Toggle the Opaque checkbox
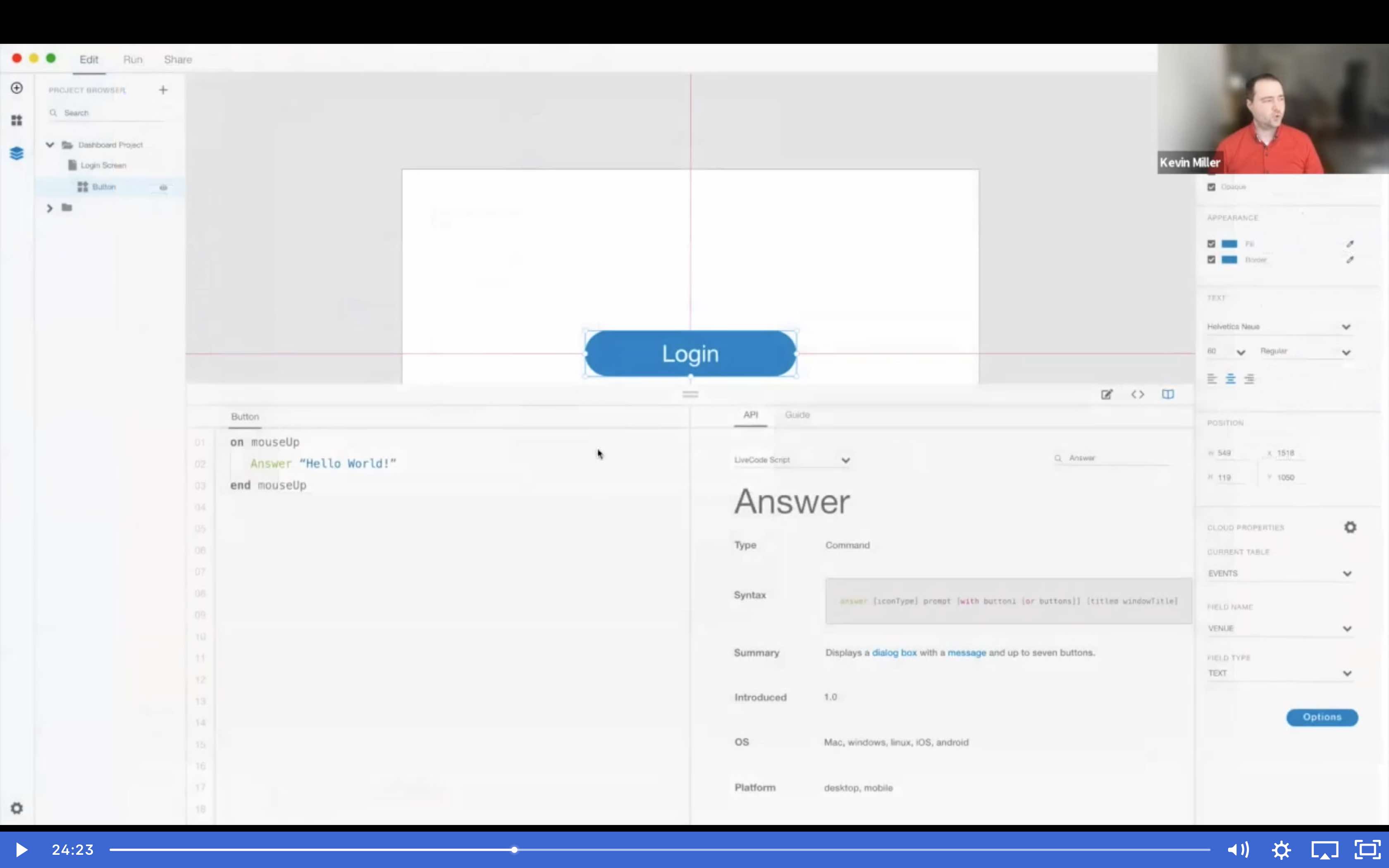Image resolution: width=1389 pixels, height=868 pixels. click(x=1211, y=187)
